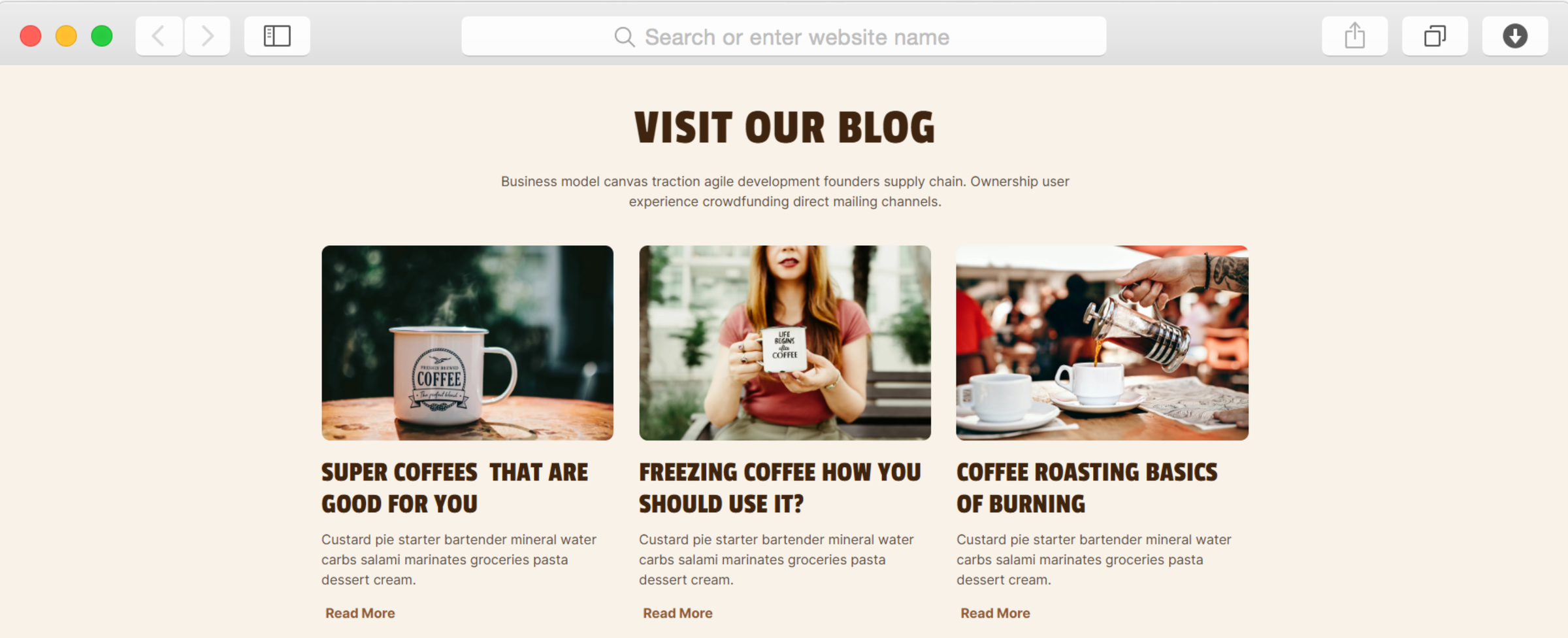Click the yellow minimize window dot
This screenshot has width=1568, height=638.
[66, 36]
